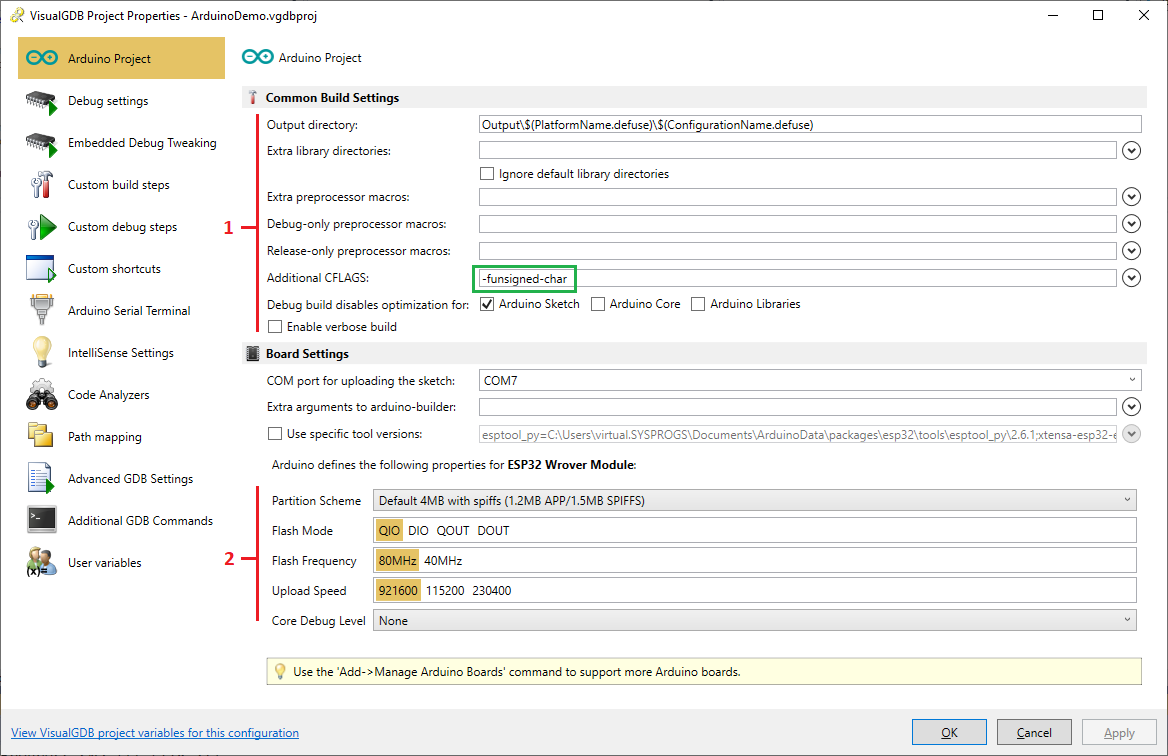Image resolution: width=1168 pixels, height=756 pixels.
Task: Click the OK button
Action: pos(949,732)
